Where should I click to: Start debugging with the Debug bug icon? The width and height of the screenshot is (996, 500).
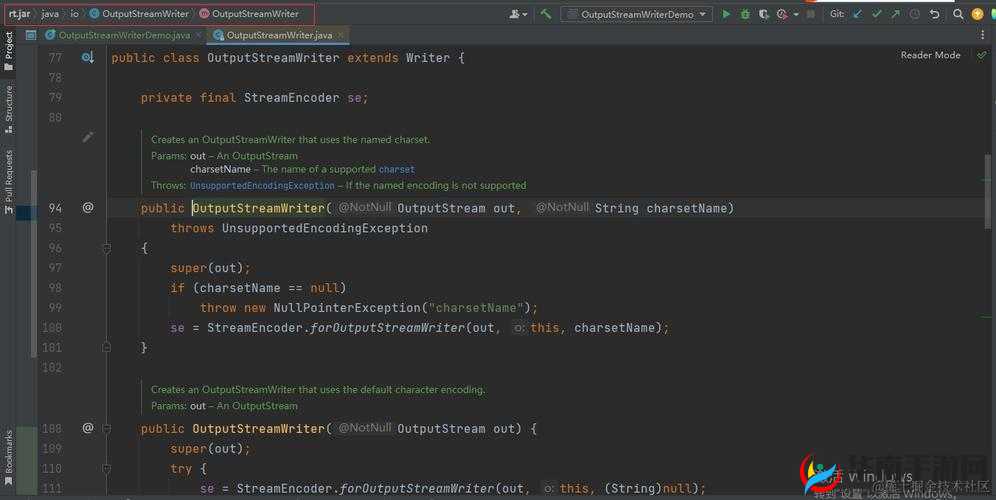click(746, 14)
